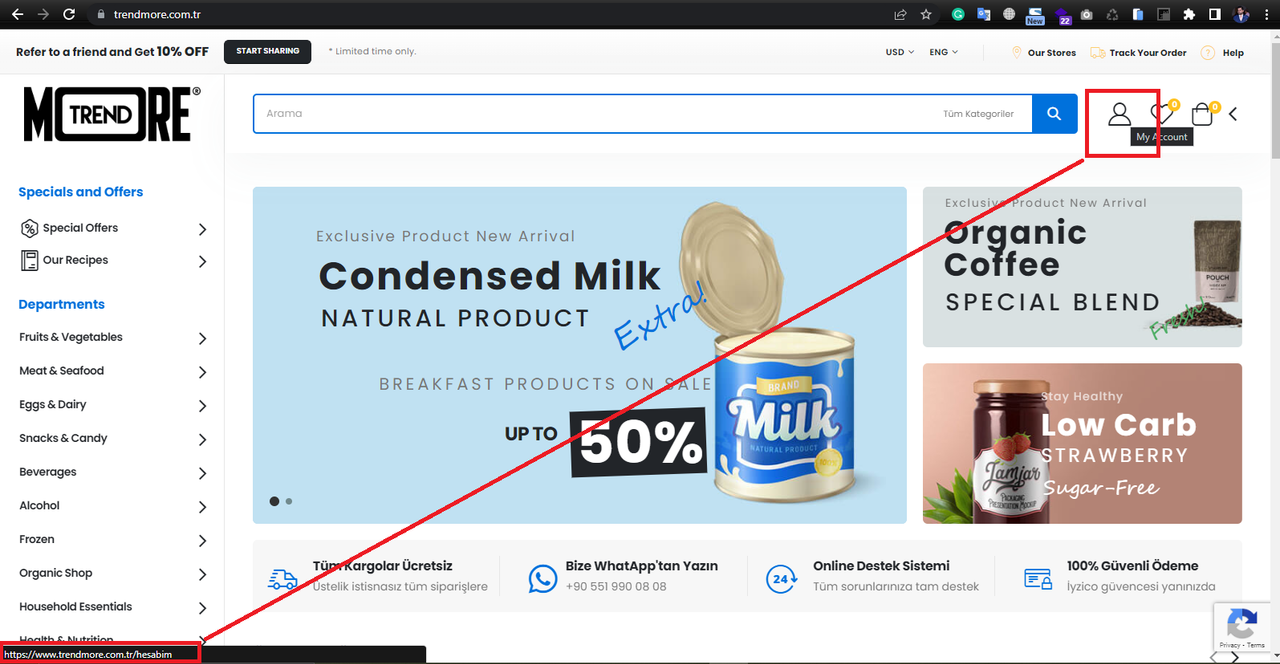Click the Trendmore logo

pos(112,113)
